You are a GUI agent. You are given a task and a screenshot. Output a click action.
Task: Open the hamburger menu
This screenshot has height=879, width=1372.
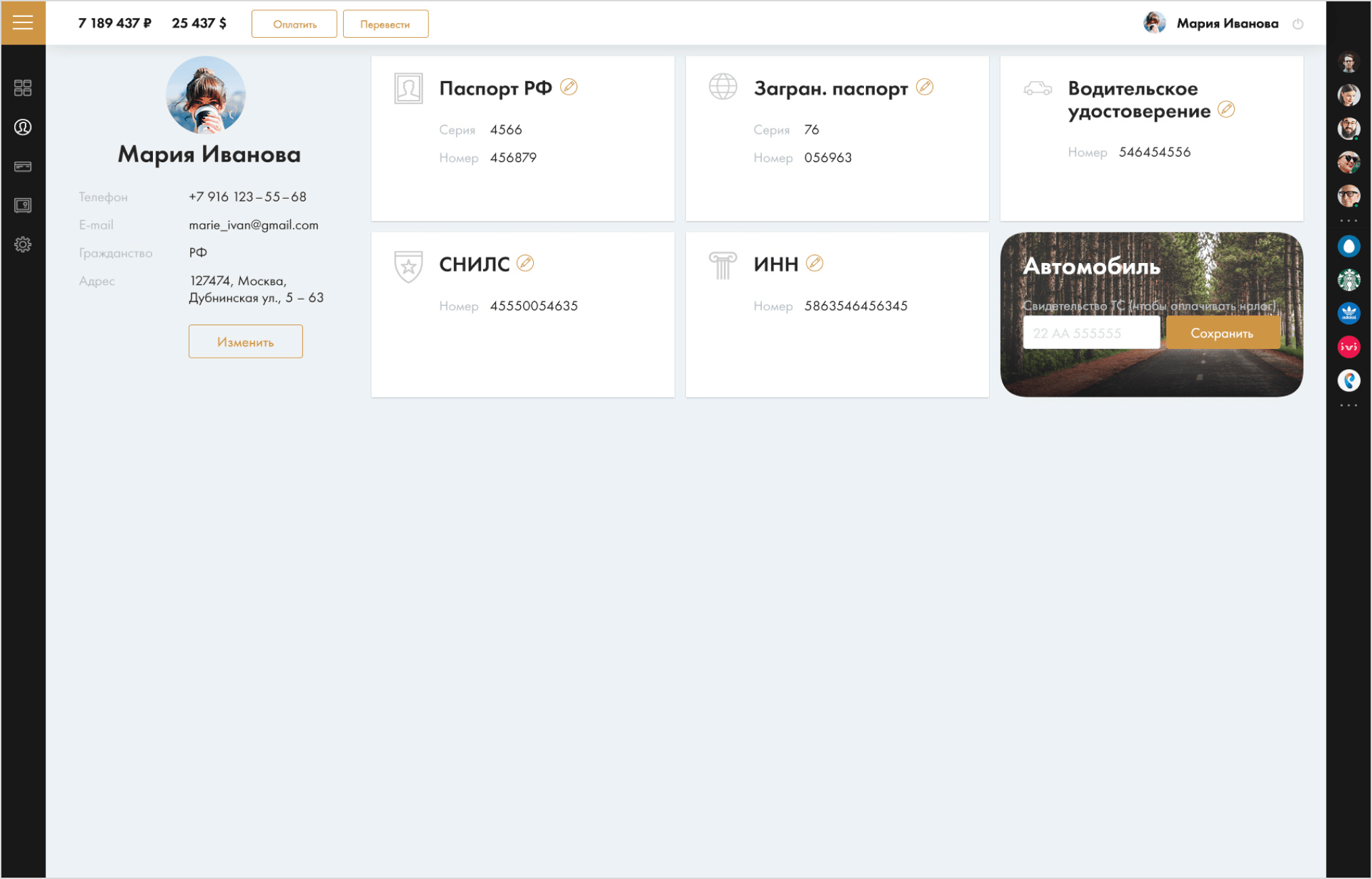tap(23, 23)
